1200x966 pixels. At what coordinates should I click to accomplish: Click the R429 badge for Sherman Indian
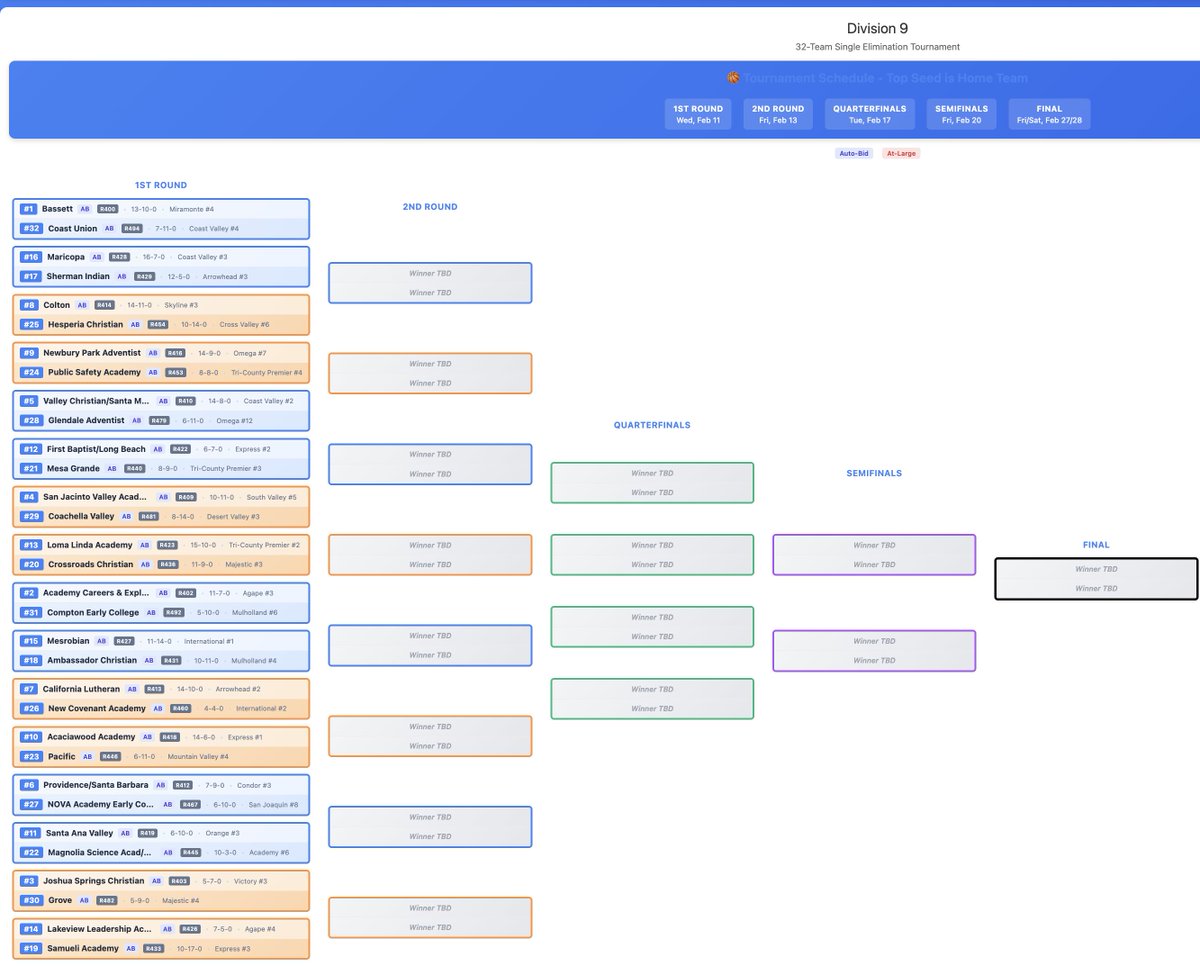(x=145, y=276)
